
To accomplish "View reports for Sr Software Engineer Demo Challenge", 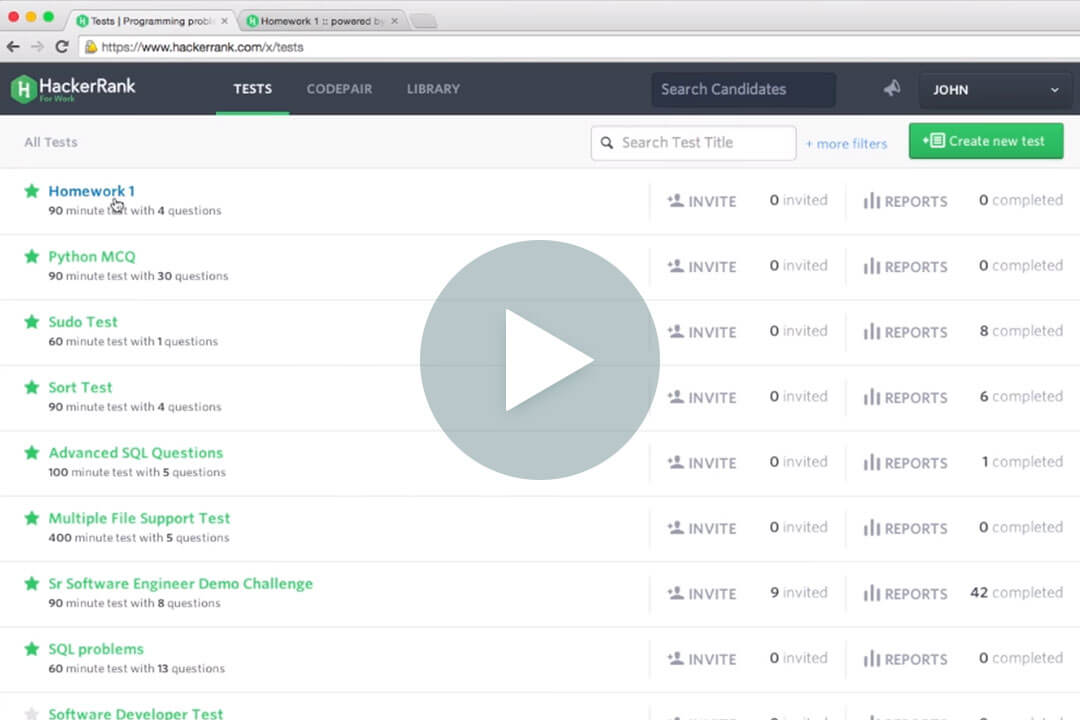I will [905, 594].
